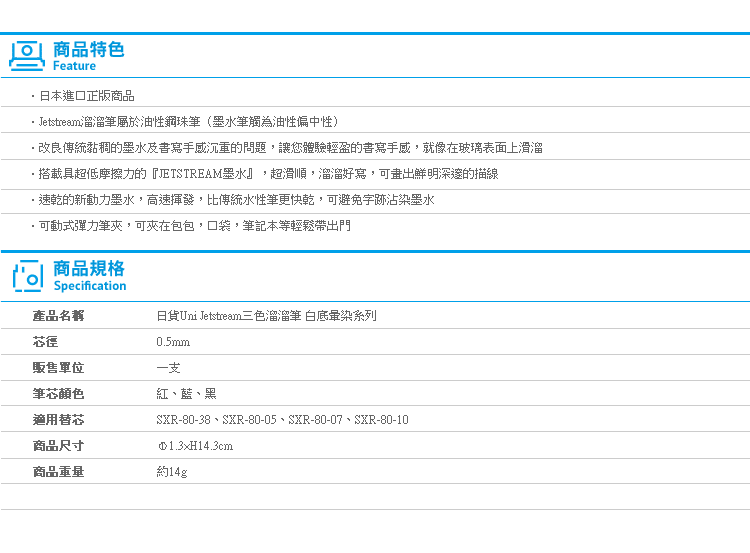Click the 一支 value
The image size is (750, 553).
pyautogui.click(x=168, y=368)
